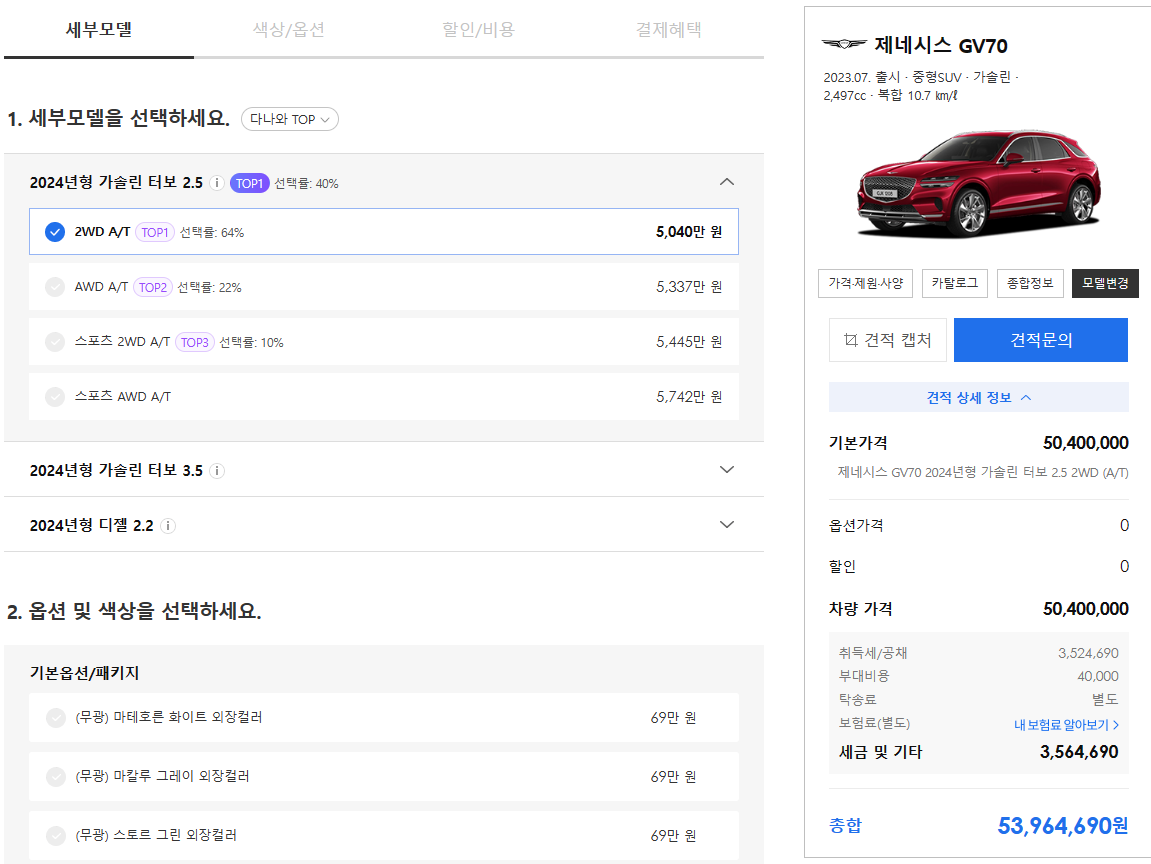
Task: Select the 2WD A/T radio check
Action: tap(55, 232)
